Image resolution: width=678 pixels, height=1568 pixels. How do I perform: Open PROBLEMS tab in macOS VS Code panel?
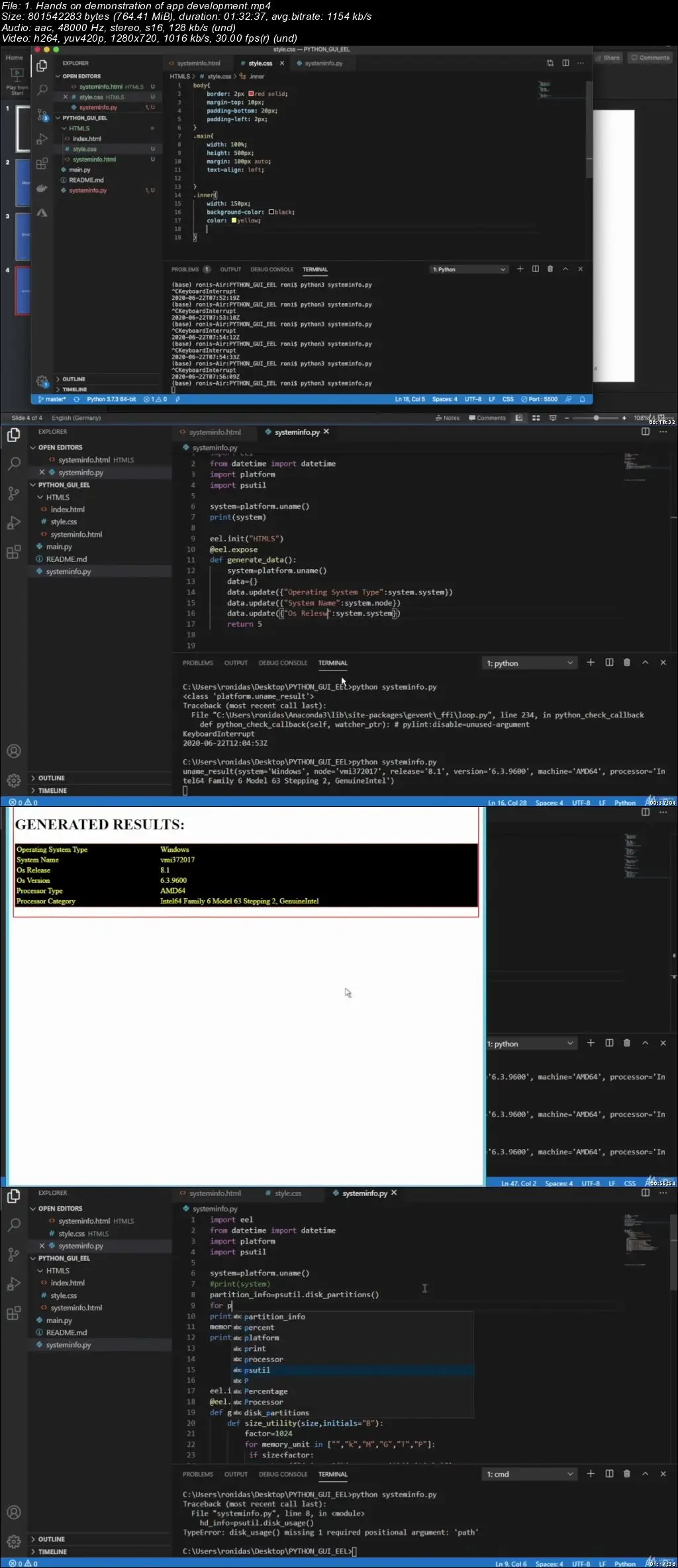pos(185,269)
